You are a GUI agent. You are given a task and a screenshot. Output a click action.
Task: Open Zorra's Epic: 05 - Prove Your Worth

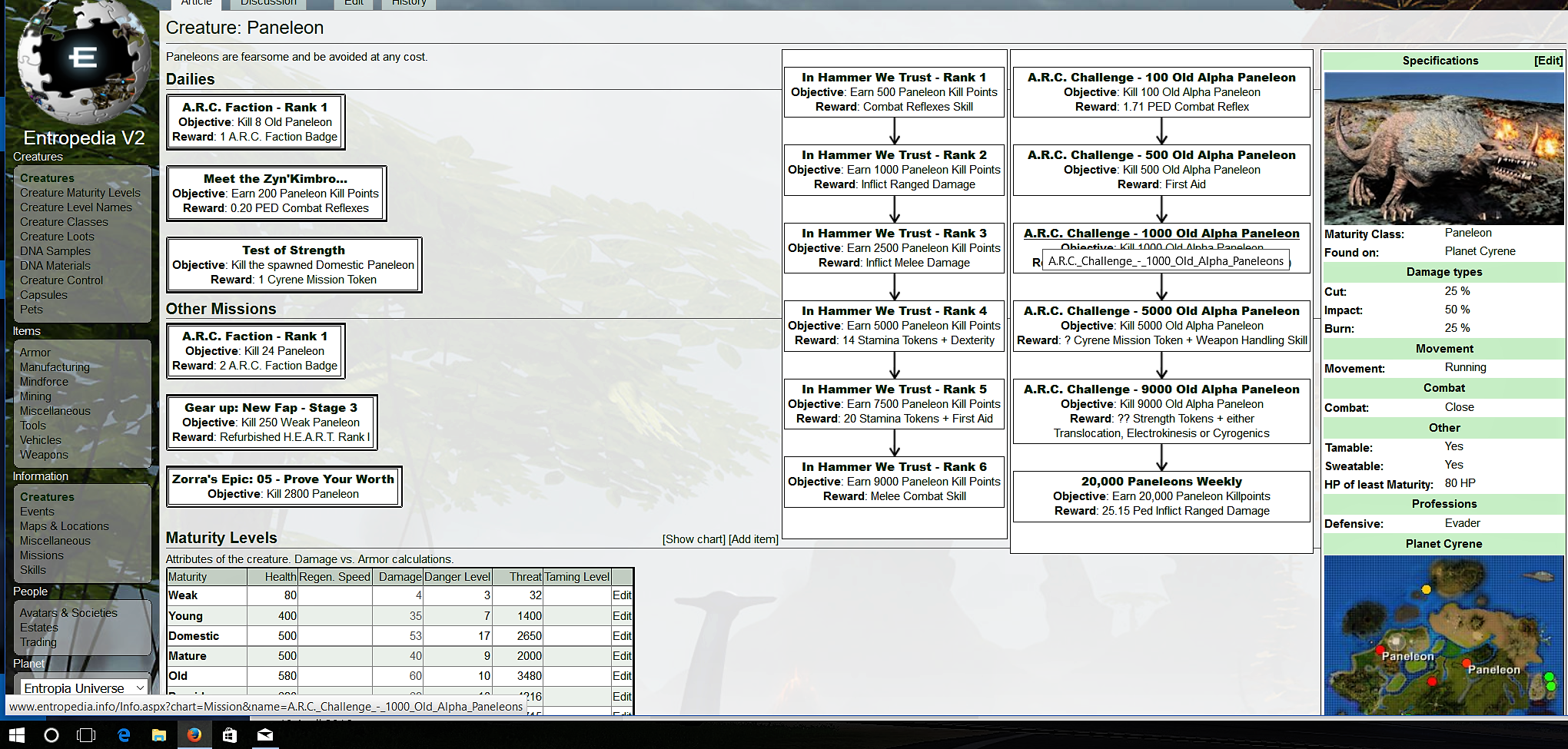(x=283, y=479)
